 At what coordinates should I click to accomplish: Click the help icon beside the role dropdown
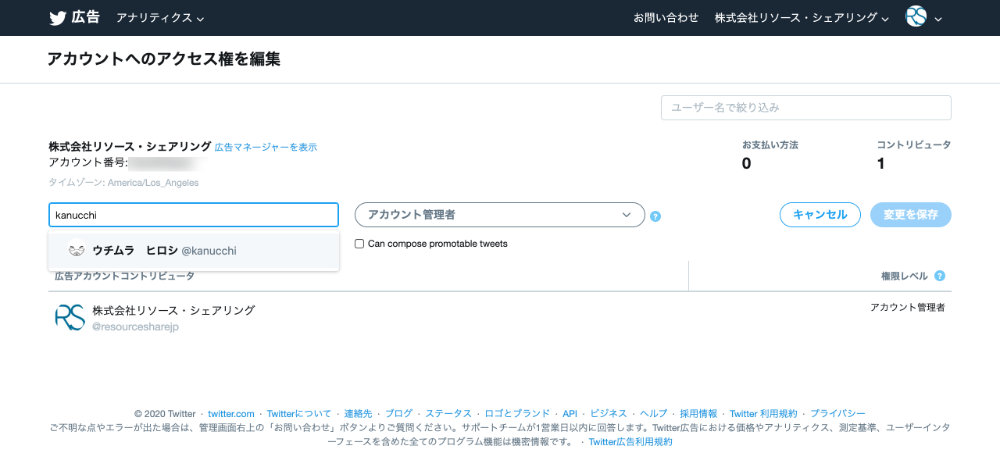coord(656,216)
